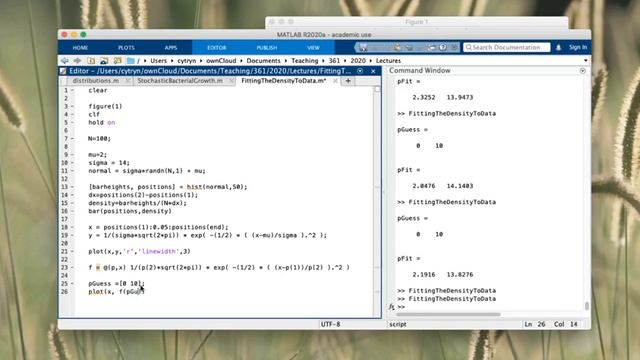Click the plot(x,y,'r','linewidth',3) line
The height and width of the screenshot is (360, 640).
(x=139, y=251)
